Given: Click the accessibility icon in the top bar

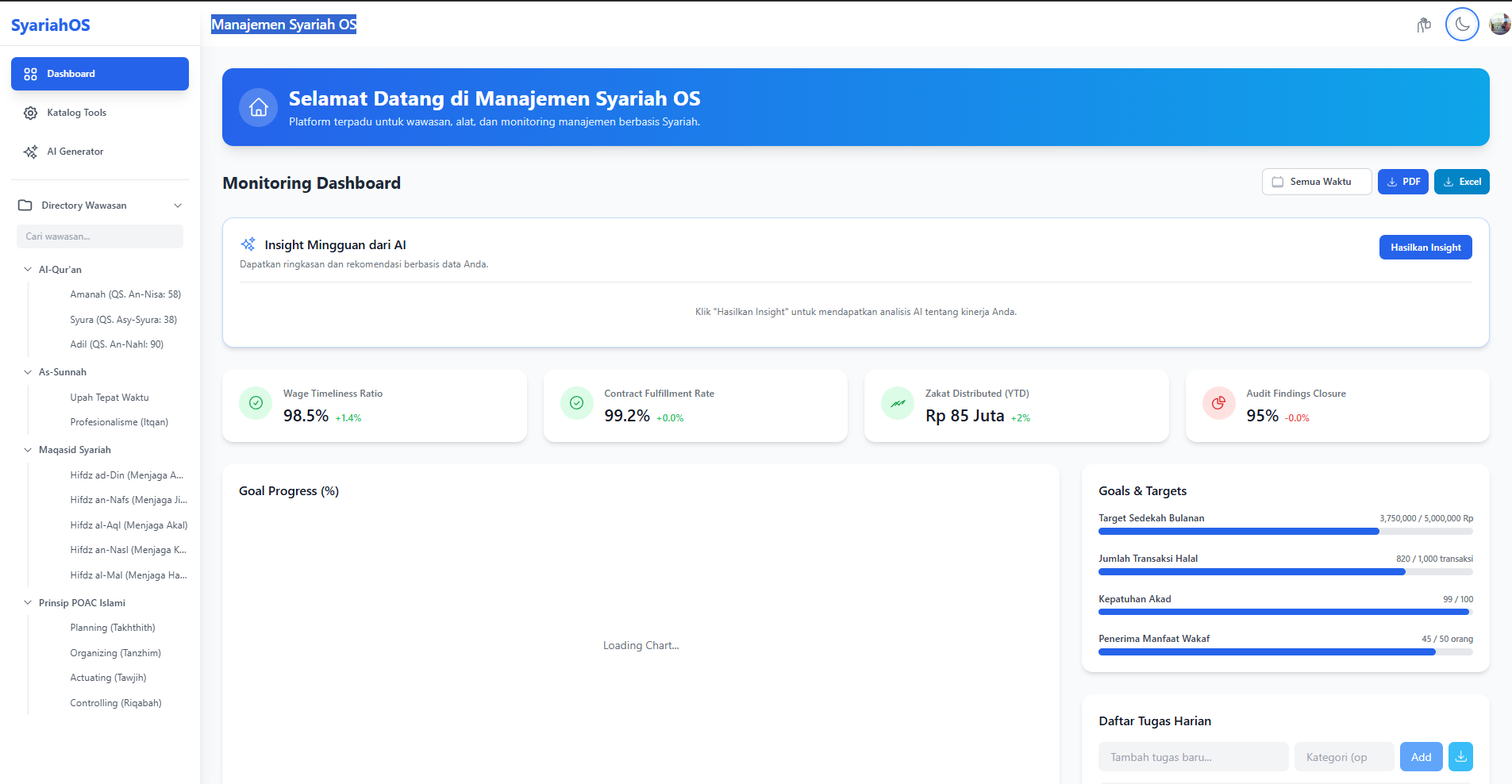Looking at the screenshot, I should 1424,25.
